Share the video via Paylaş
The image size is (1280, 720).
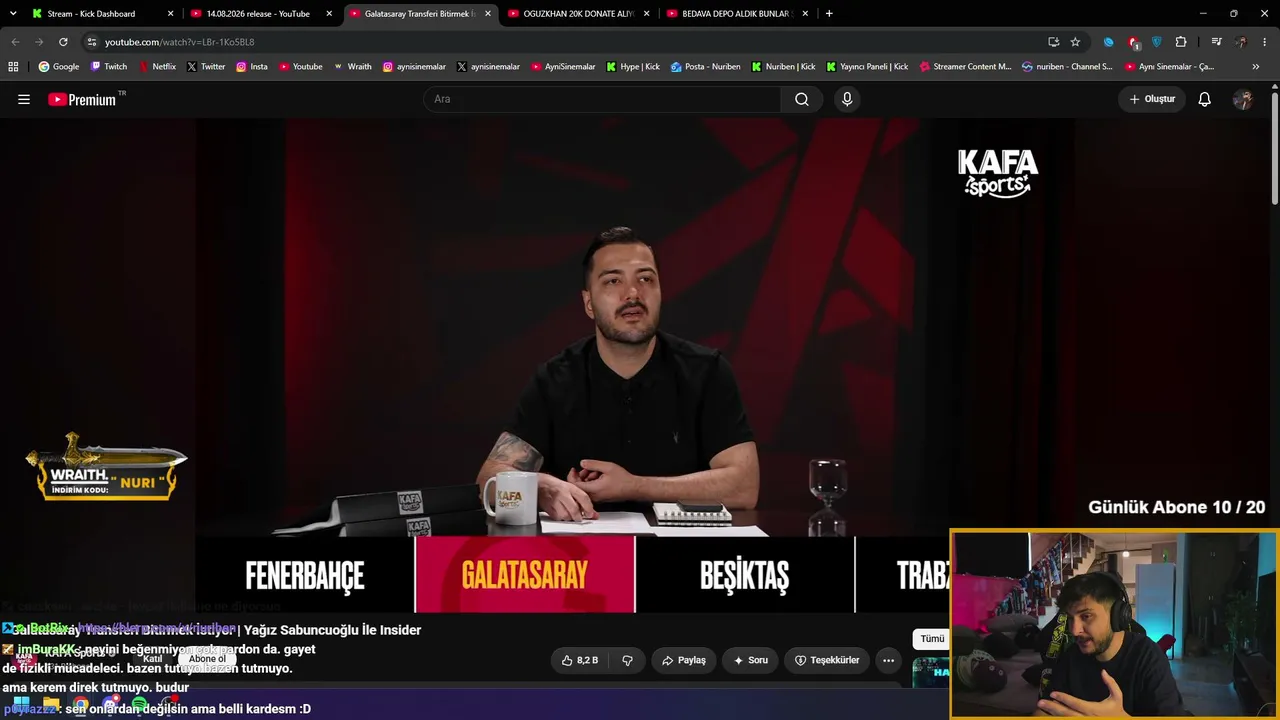684,660
